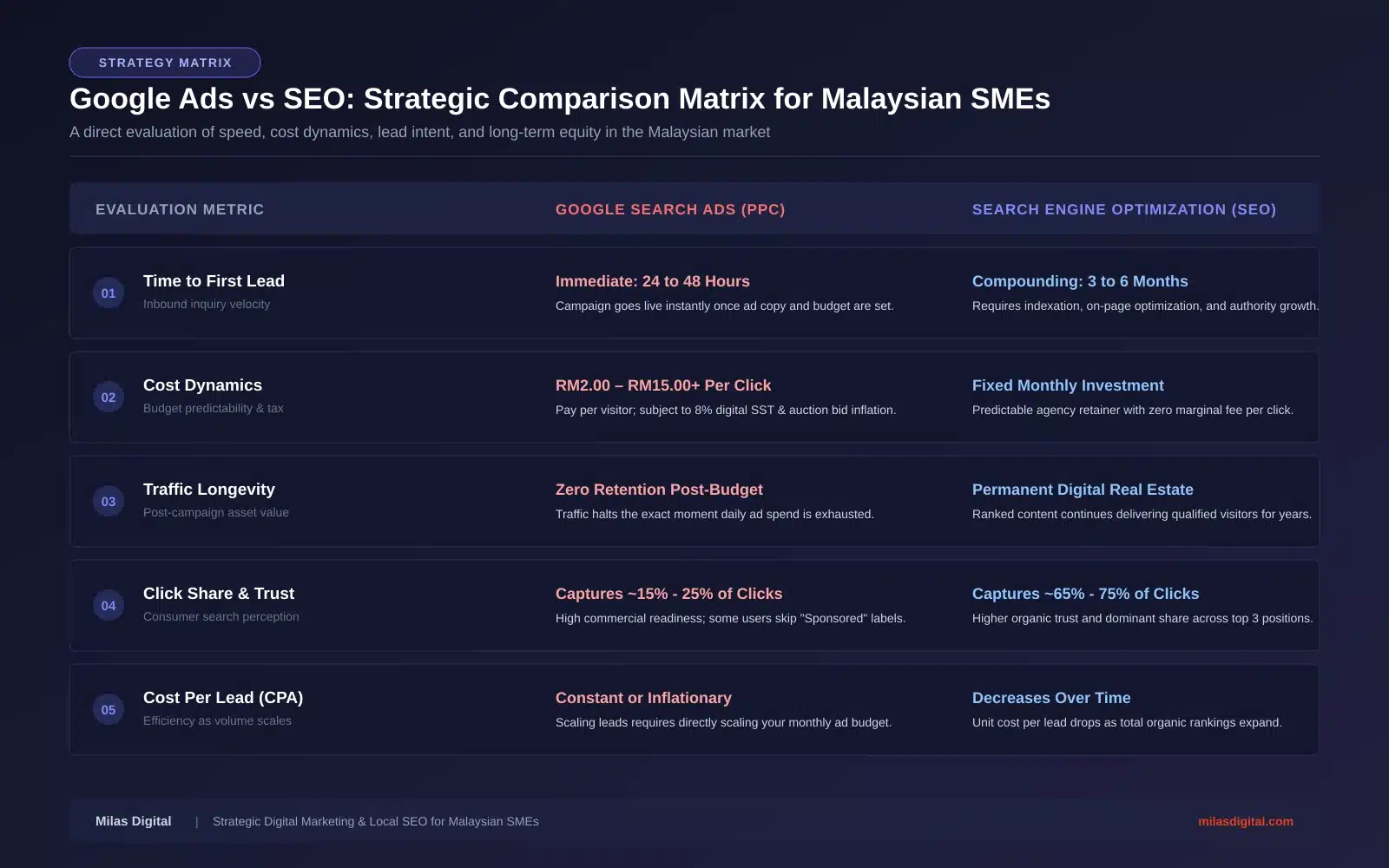Click the Milas Digital footer name
This screenshot has height=868, width=1389.
(x=134, y=821)
